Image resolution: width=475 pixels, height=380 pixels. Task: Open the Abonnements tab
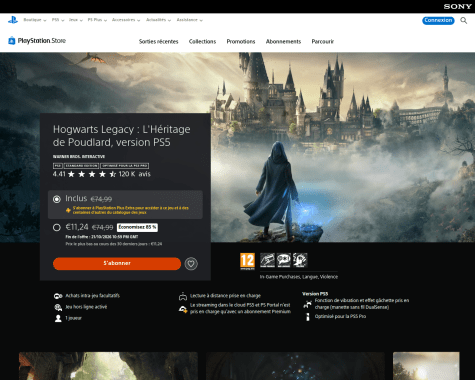[x=283, y=42]
